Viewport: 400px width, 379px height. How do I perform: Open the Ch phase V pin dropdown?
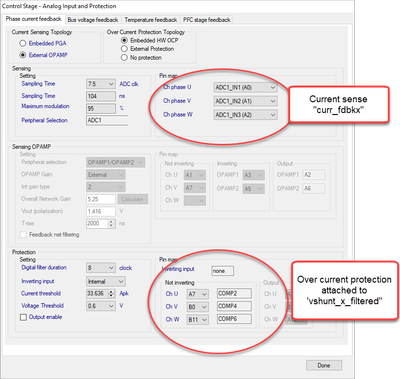pos(245,101)
